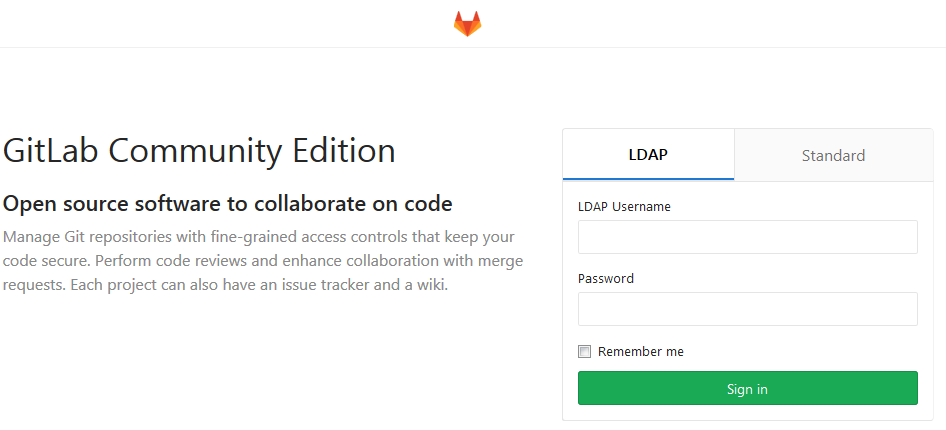Enable the Remember me checkbox
This screenshot has width=946, height=430.
(585, 352)
